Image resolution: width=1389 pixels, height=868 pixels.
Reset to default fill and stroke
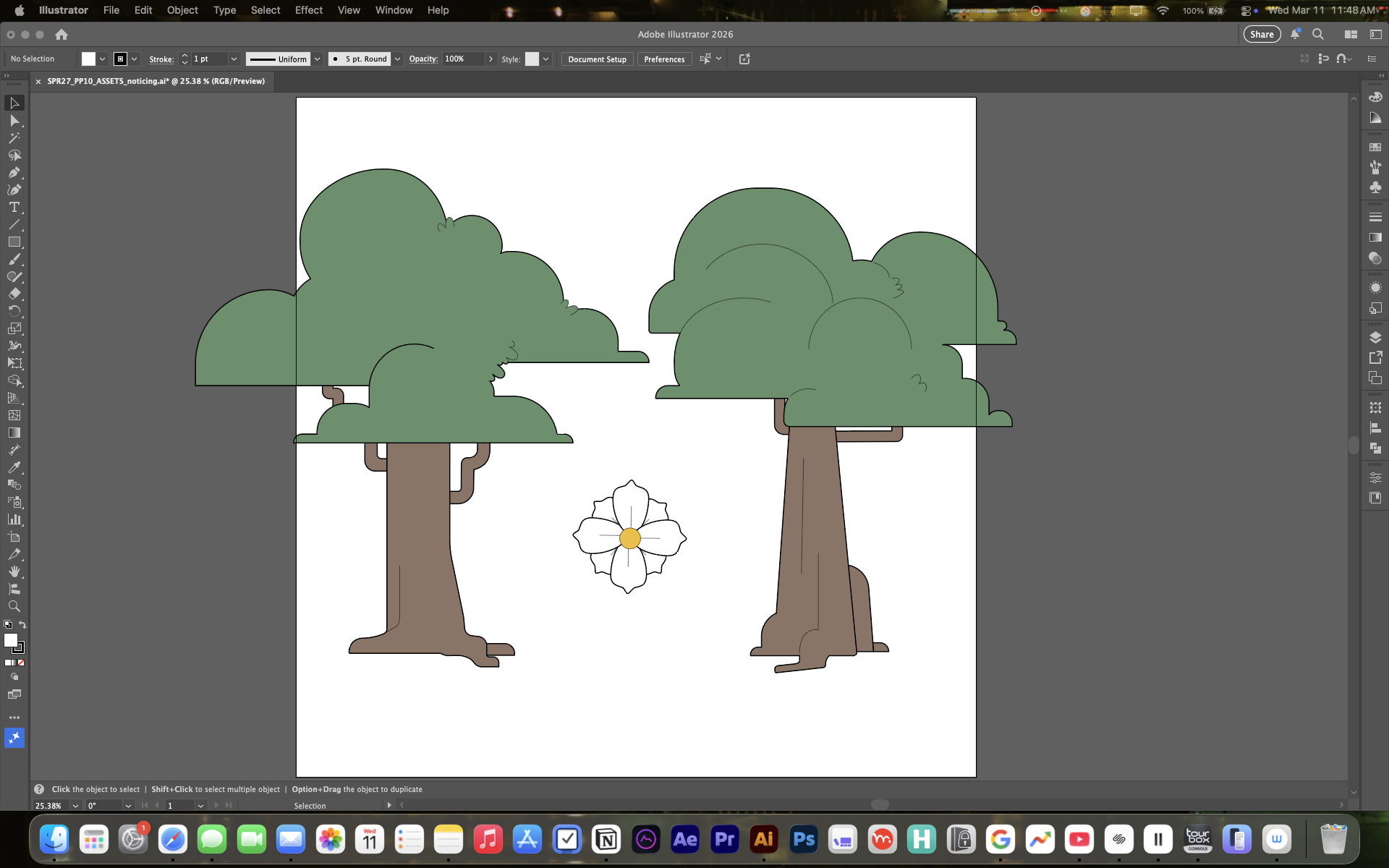tap(7, 624)
